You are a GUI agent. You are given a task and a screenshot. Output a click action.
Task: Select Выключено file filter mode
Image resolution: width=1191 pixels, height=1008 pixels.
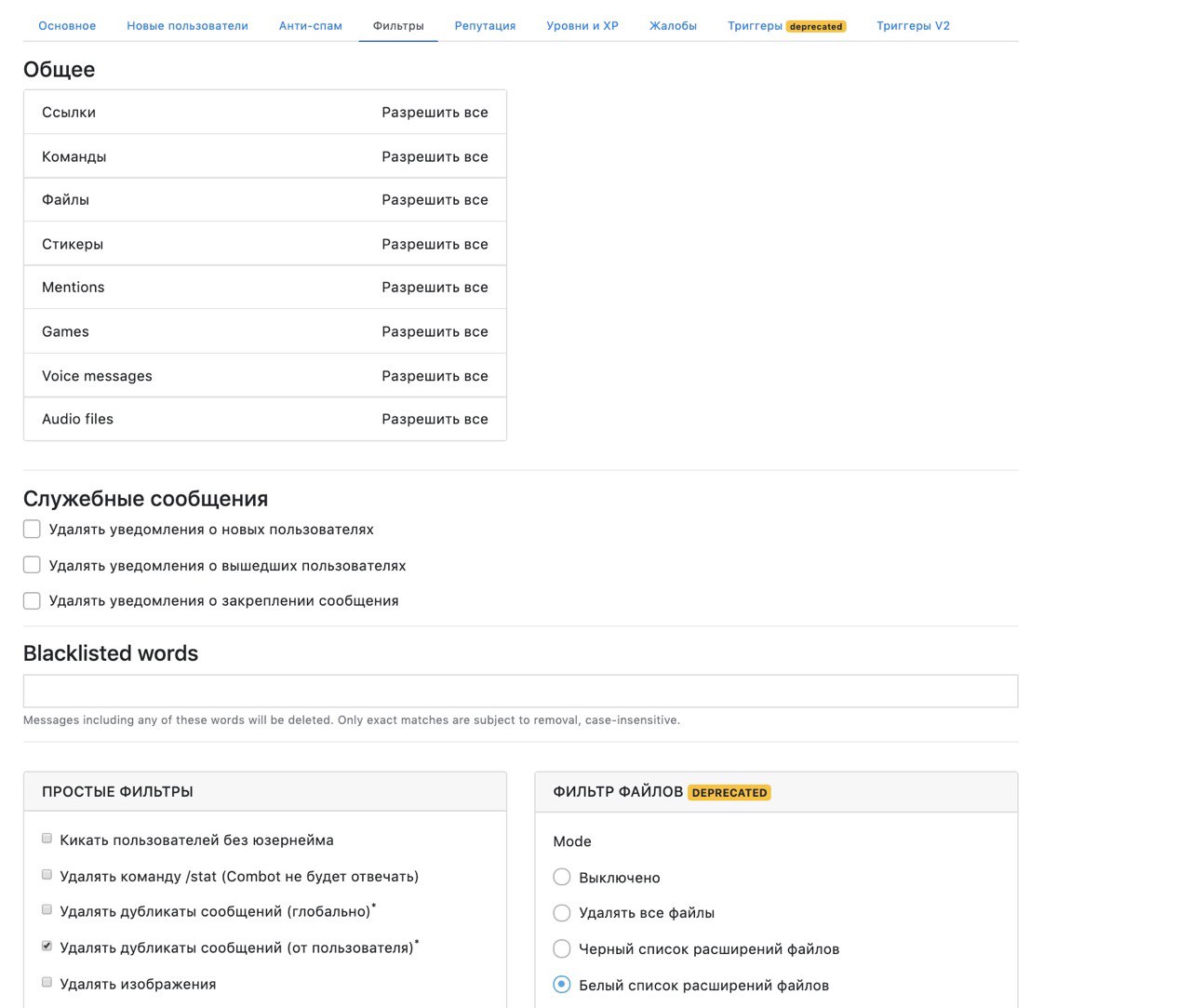click(562, 877)
